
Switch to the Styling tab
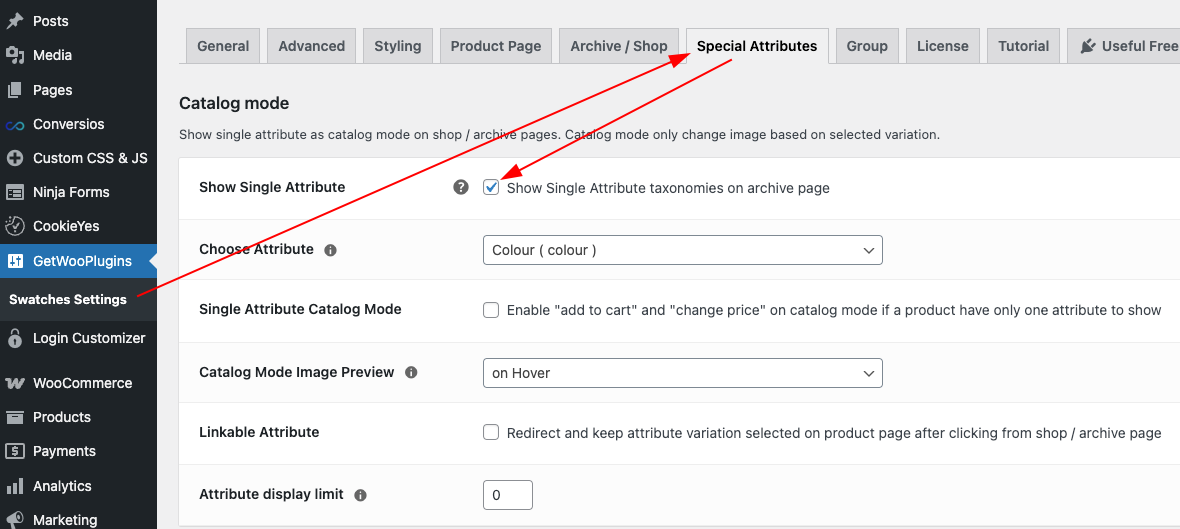click(x=397, y=46)
